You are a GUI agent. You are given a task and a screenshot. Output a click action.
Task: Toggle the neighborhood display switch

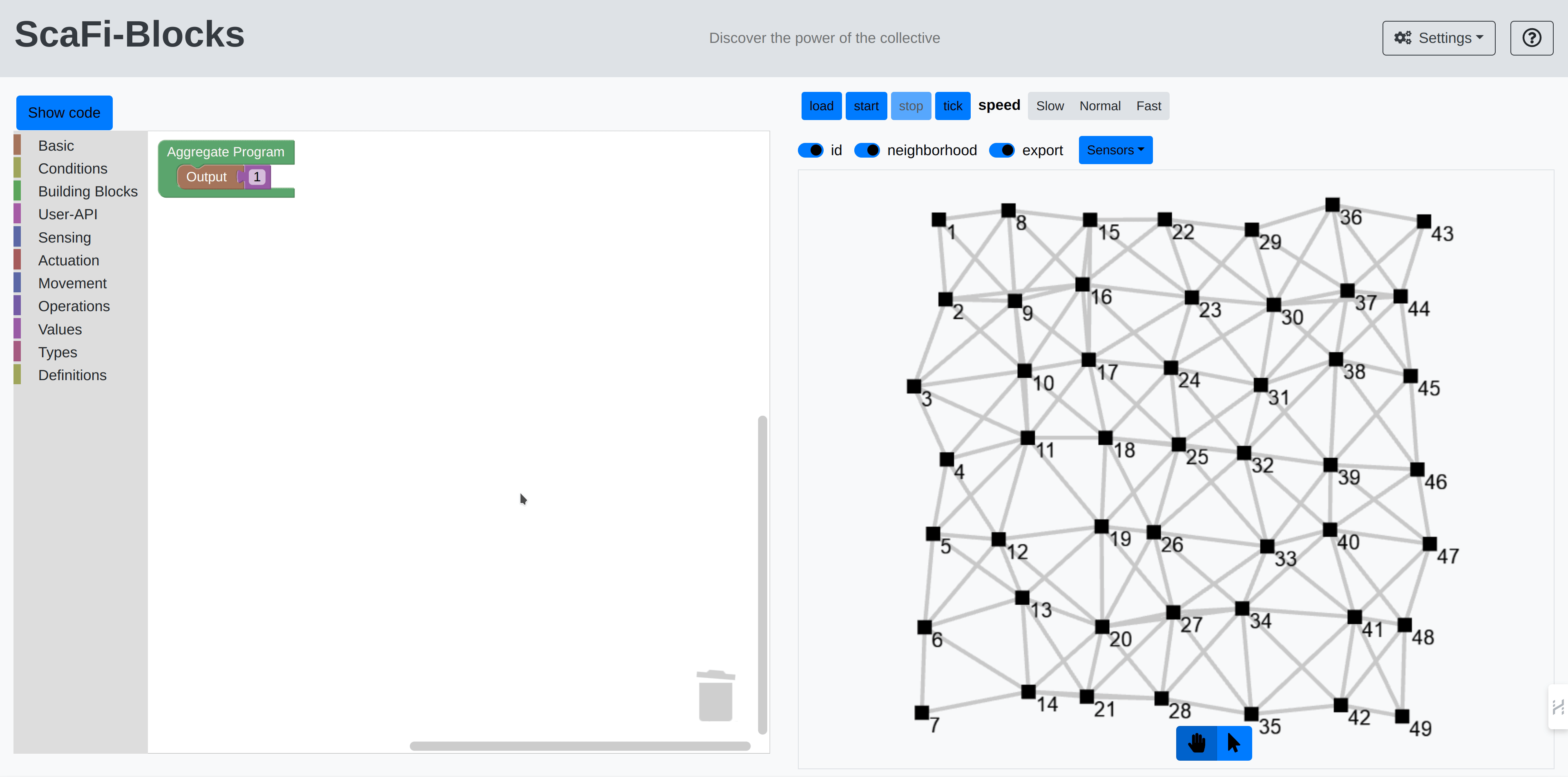click(866, 150)
